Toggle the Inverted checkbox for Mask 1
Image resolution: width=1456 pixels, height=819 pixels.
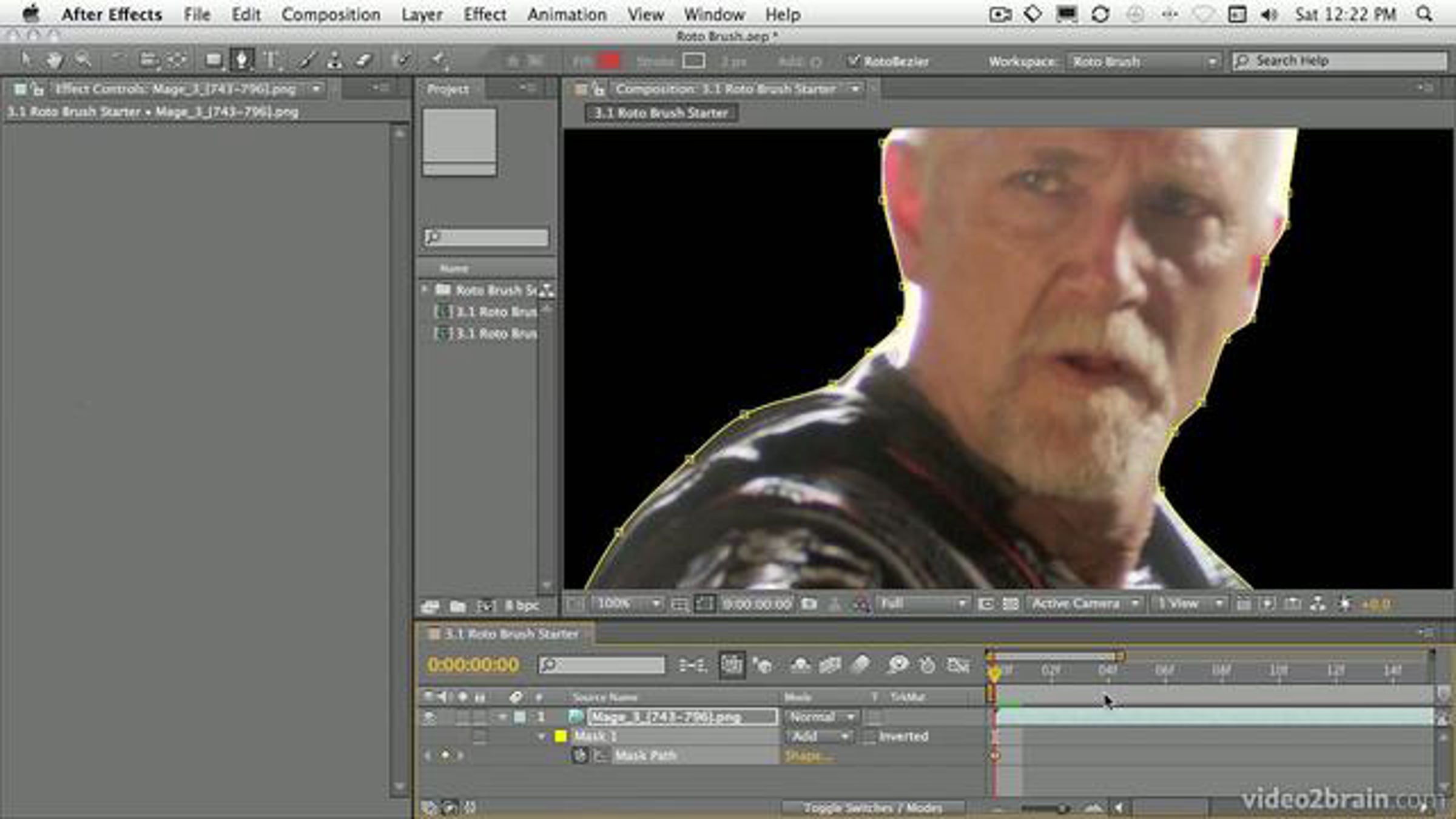pyautogui.click(x=869, y=736)
